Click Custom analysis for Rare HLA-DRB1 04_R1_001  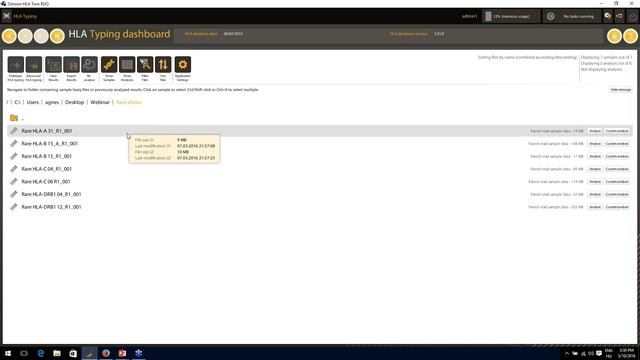click(x=617, y=194)
